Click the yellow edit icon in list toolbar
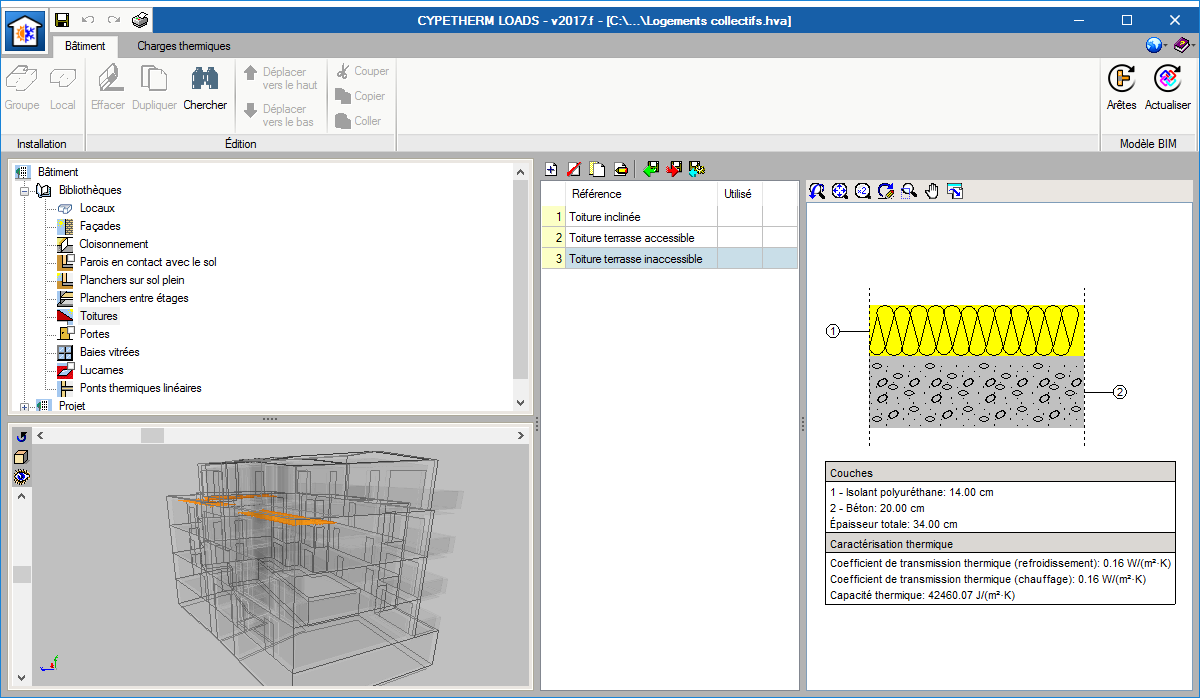This screenshot has height=698, width=1200. 620,169
